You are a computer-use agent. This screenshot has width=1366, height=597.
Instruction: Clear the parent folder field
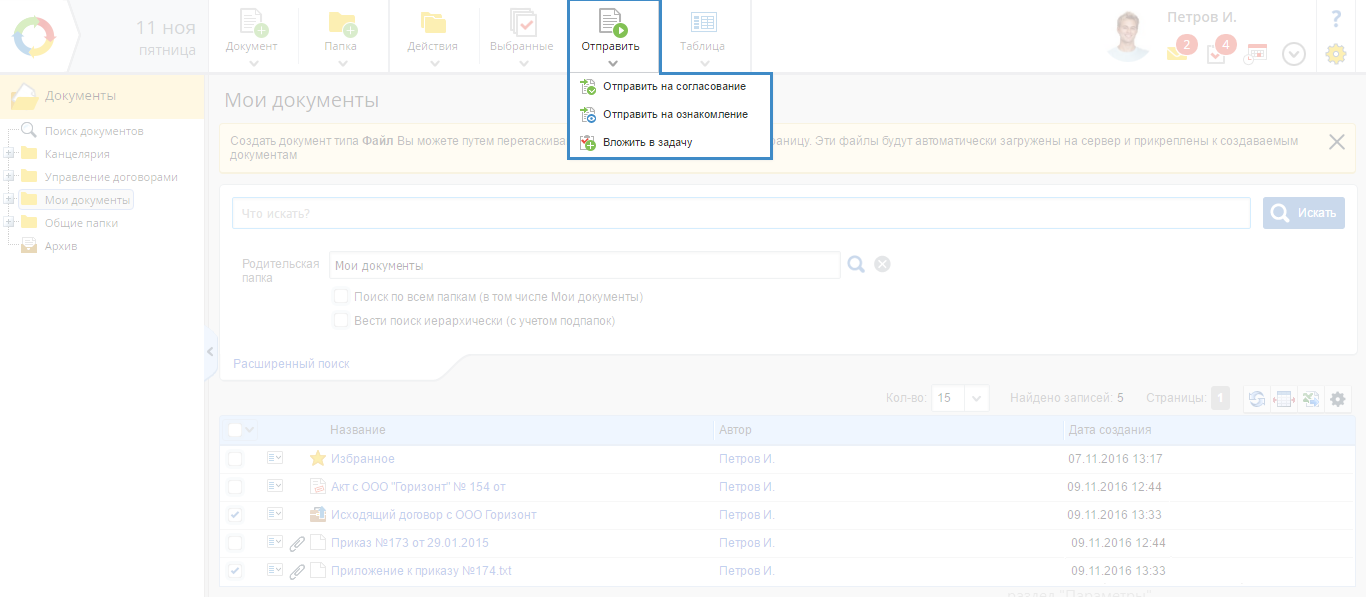882,264
